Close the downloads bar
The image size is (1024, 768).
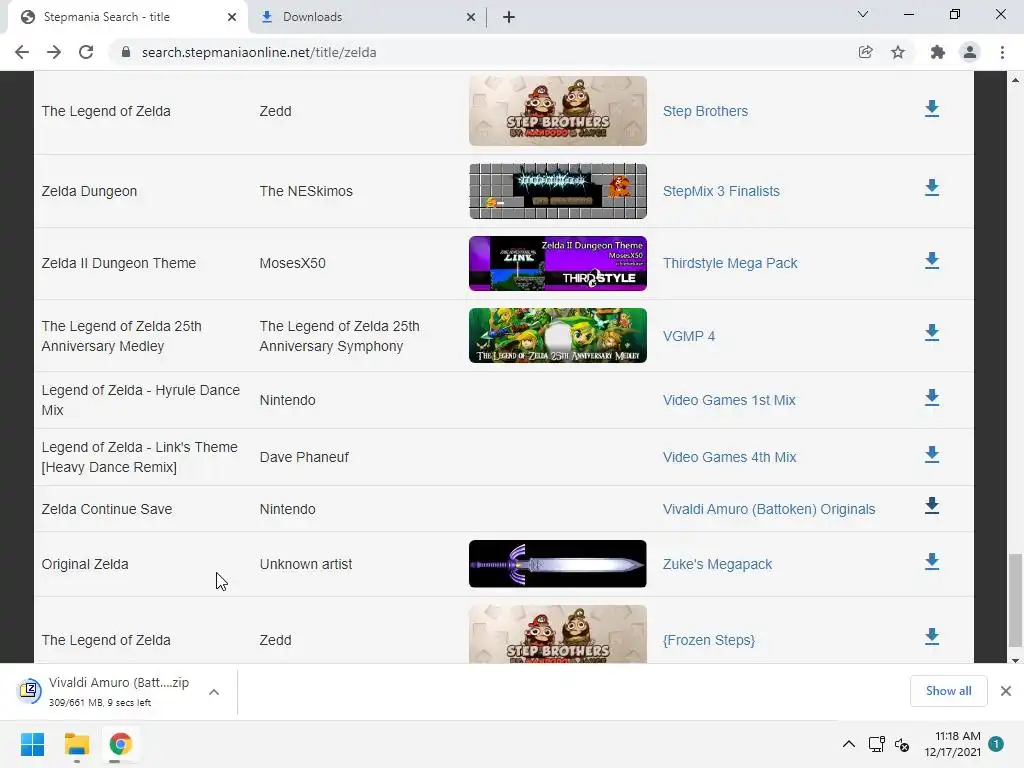pyautogui.click(x=1006, y=691)
